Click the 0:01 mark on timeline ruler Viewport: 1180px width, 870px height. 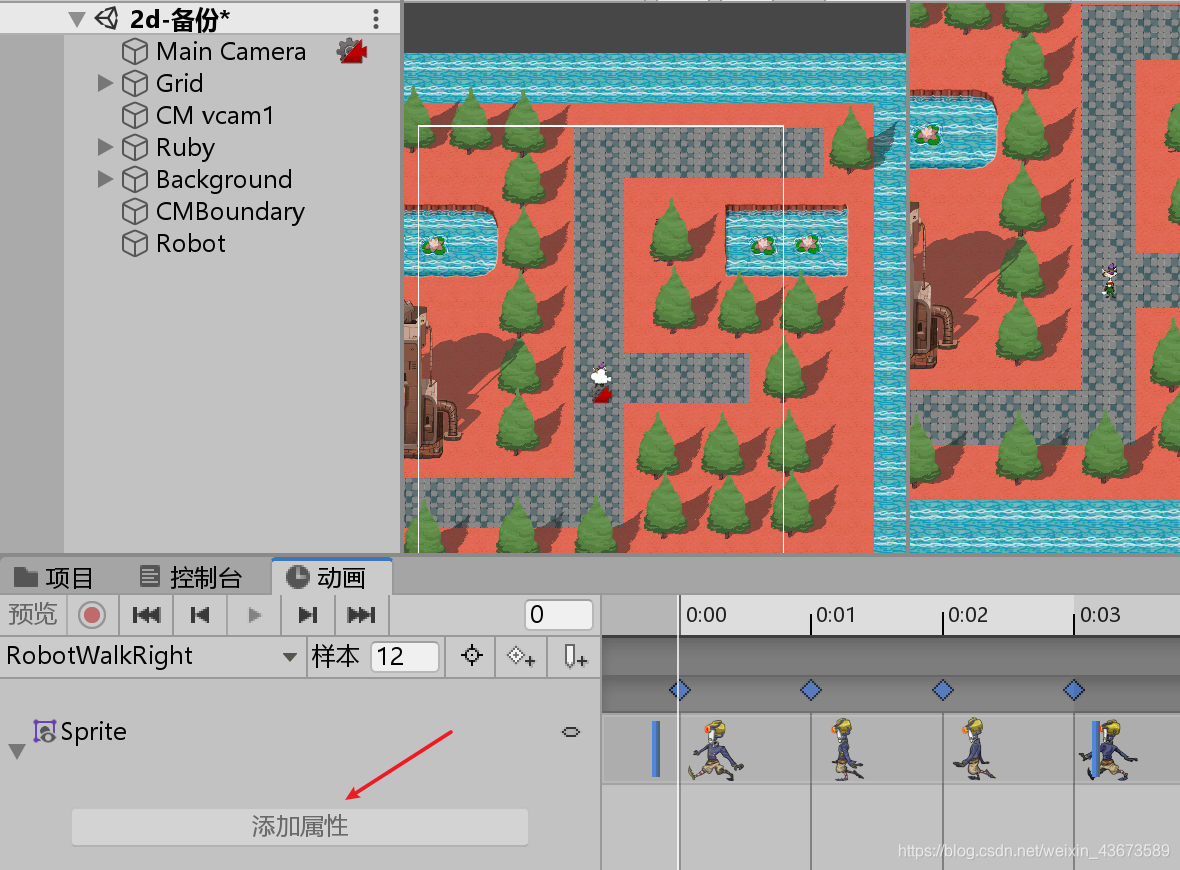pos(835,615)
